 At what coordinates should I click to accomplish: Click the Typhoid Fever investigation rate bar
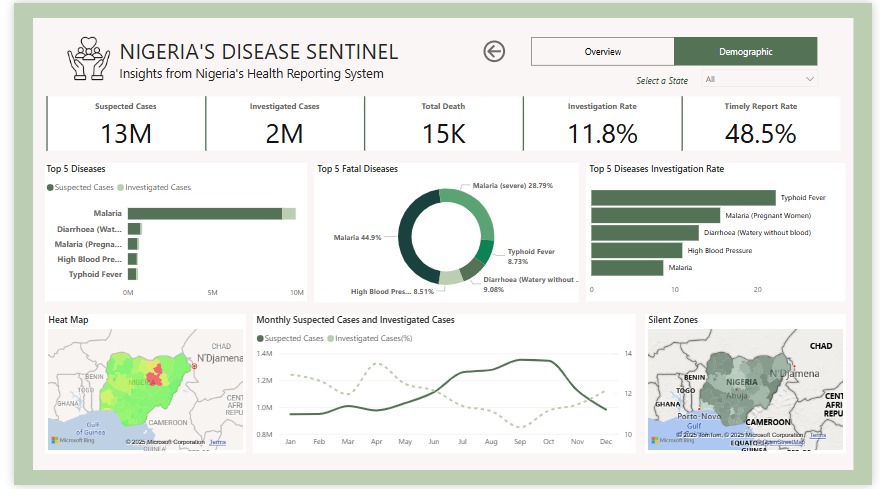[x=683, y=198]
